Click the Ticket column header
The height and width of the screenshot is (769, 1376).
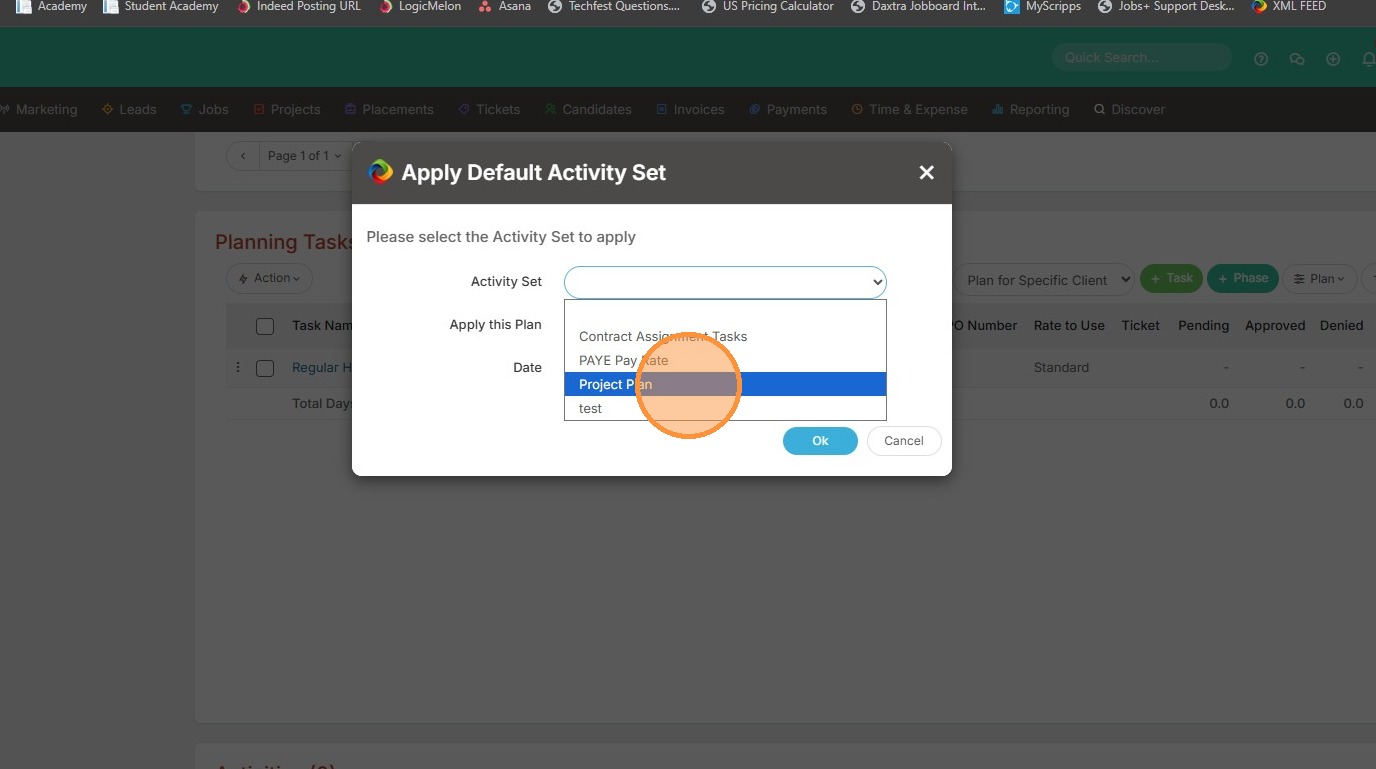1141,325
